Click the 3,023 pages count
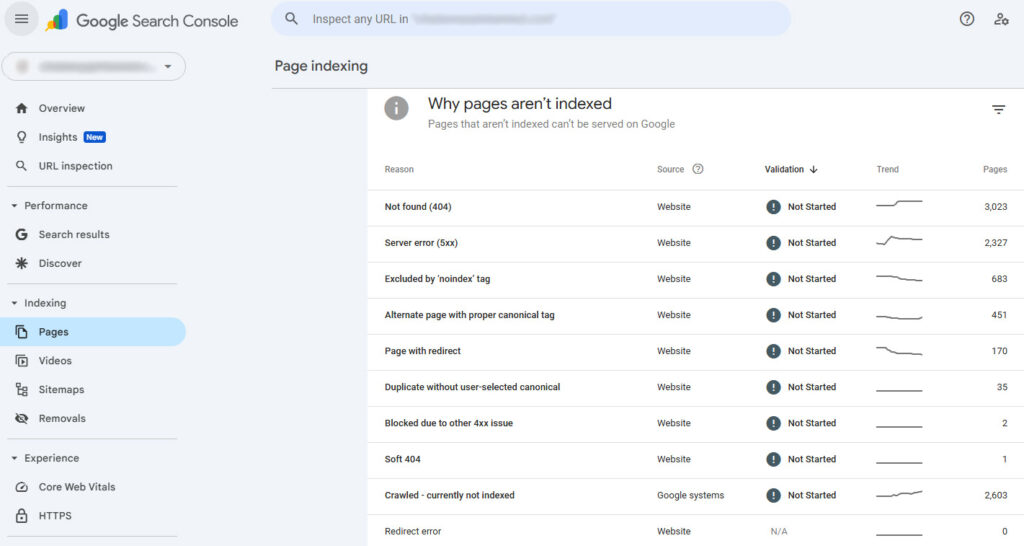Viewport: 1024px width, 546px height. coord(995,207)
